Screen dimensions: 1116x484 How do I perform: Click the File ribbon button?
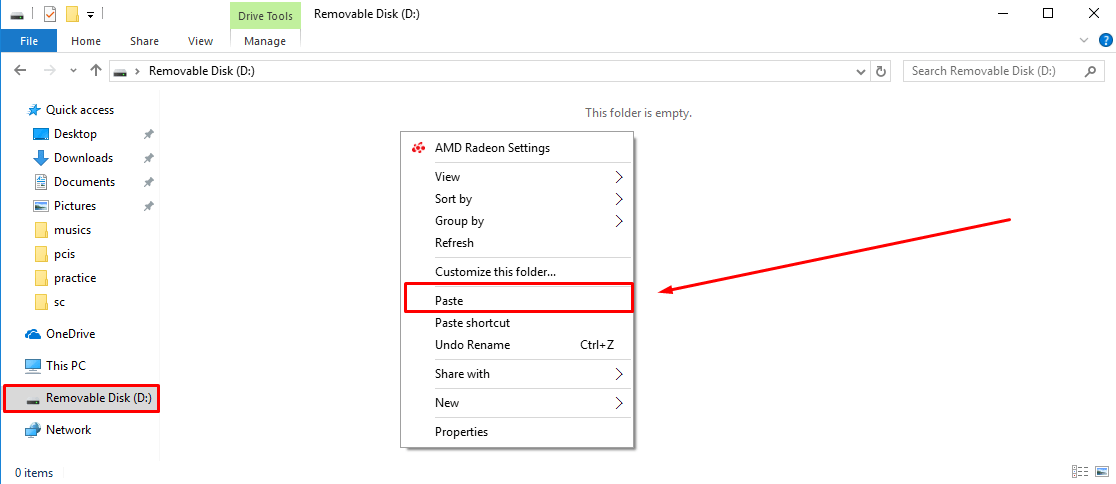(x=28, y=41)
